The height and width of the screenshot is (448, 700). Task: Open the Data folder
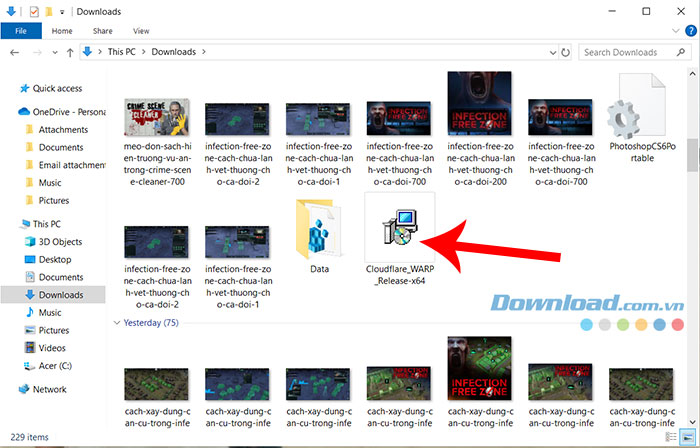319,233
